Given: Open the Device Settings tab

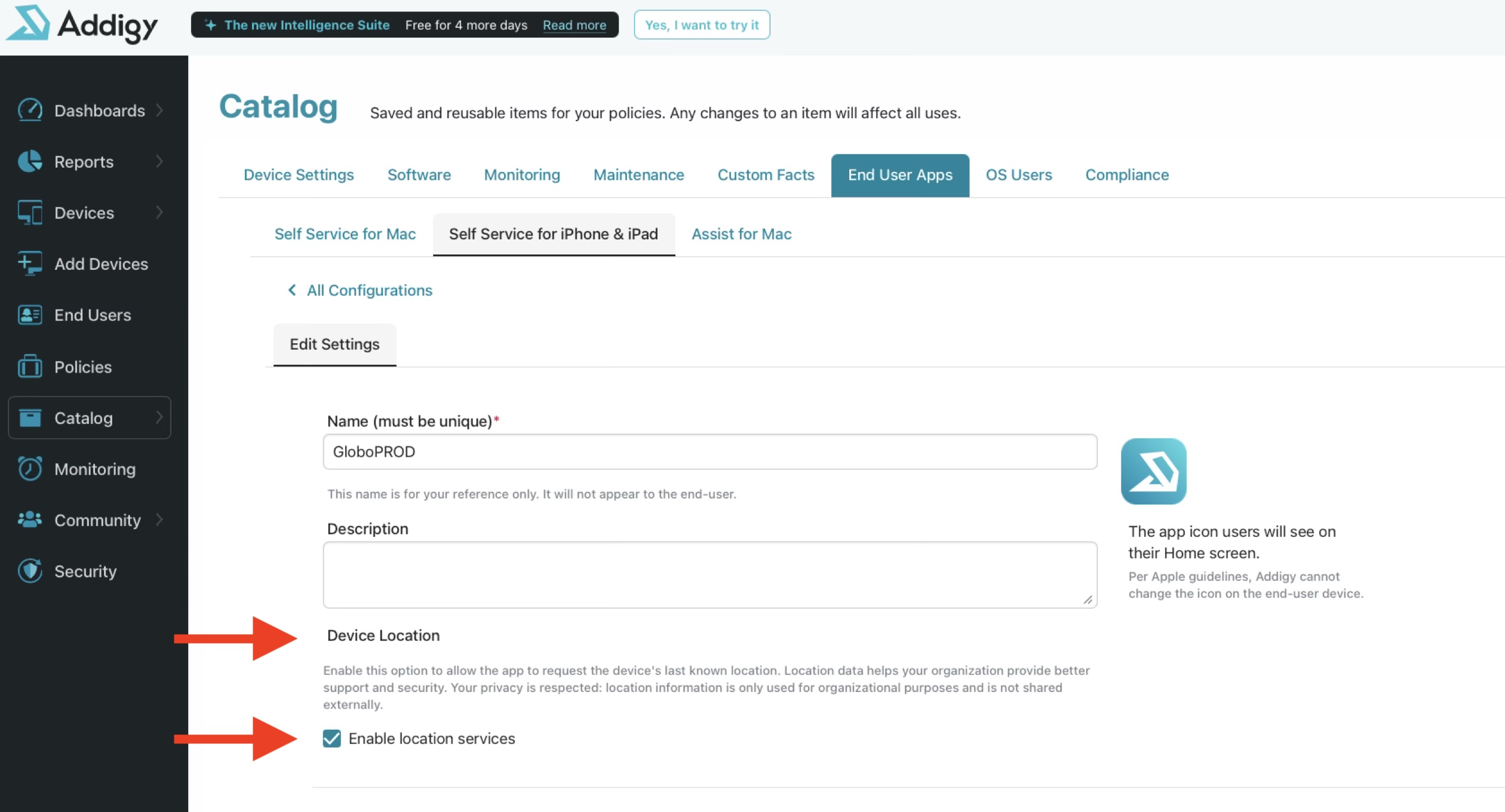Looking at the screenshot, I should pos(299,175).
